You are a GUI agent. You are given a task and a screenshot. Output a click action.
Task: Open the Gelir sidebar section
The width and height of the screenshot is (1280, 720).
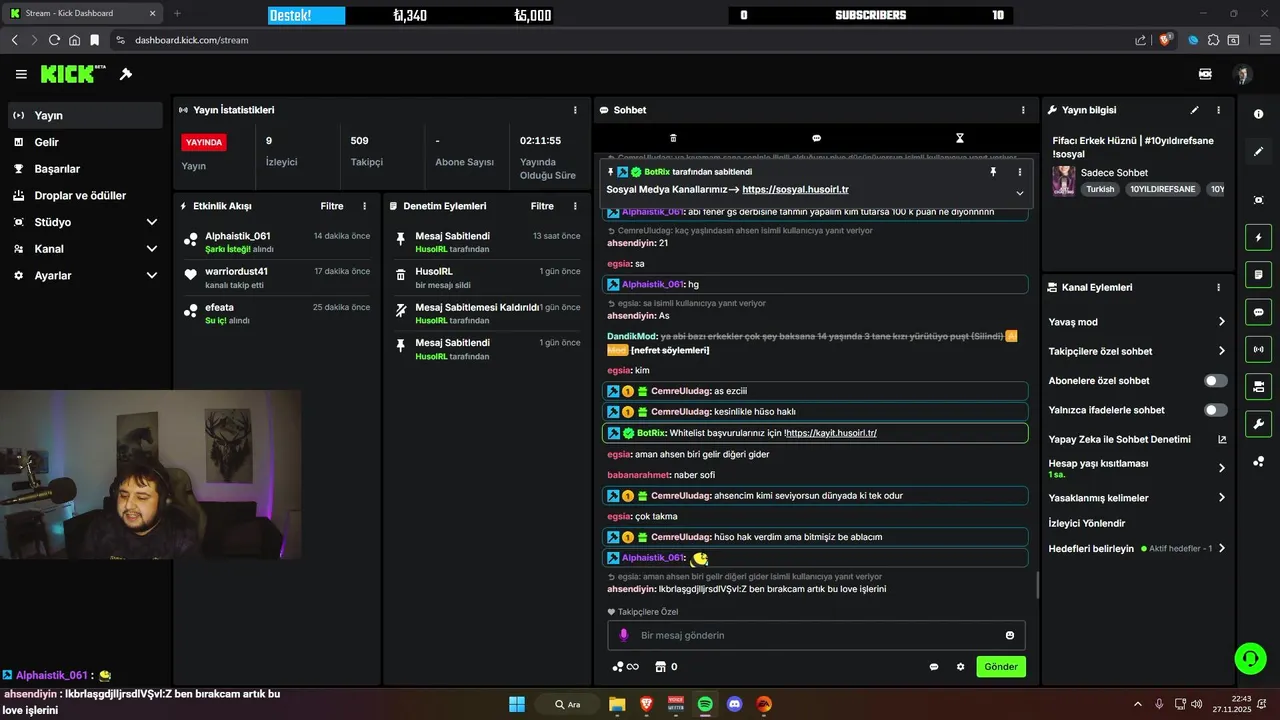pyautogui.click(x=85, y=142)
